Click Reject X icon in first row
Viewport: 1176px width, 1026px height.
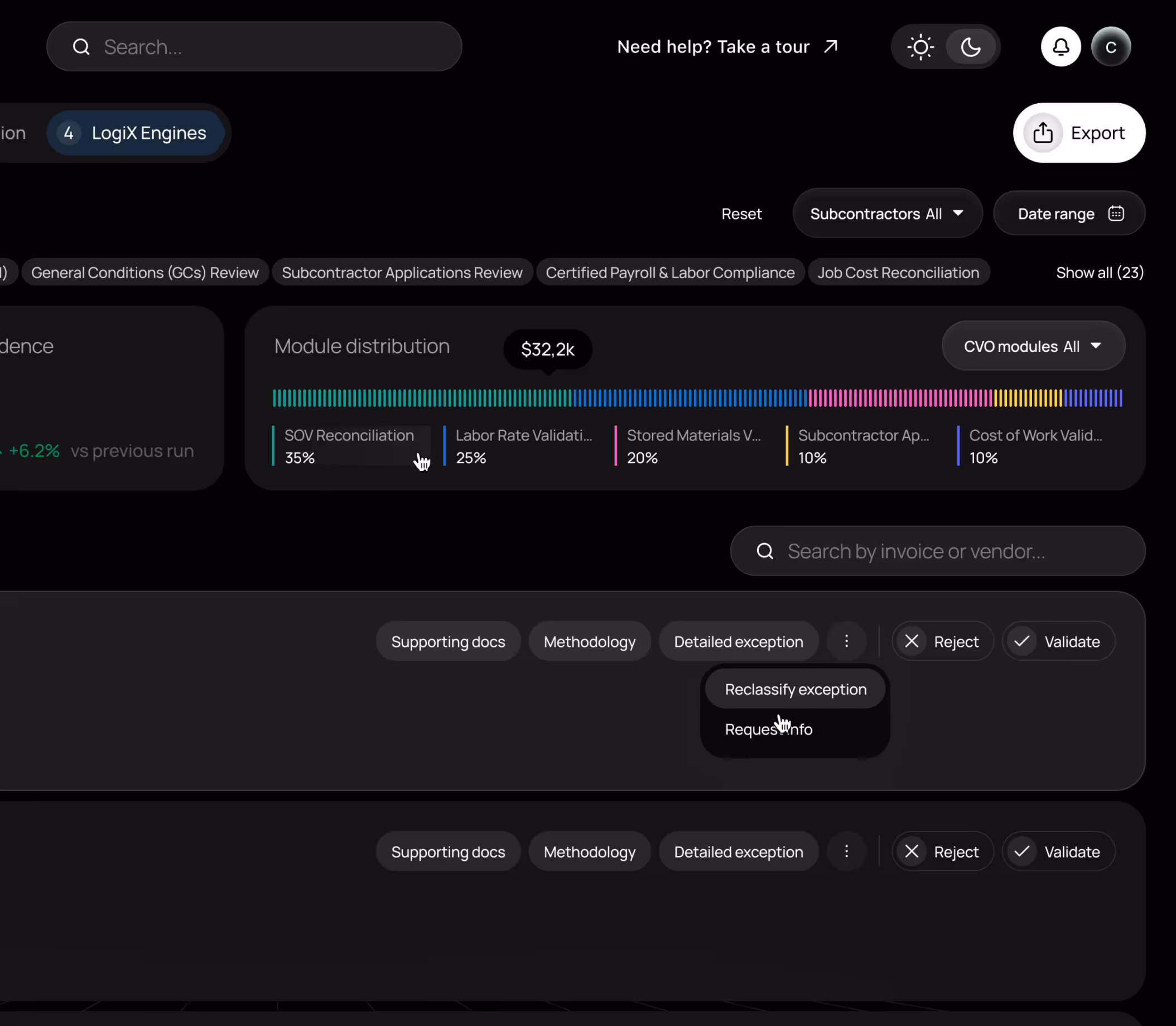(x=912, y=641)
